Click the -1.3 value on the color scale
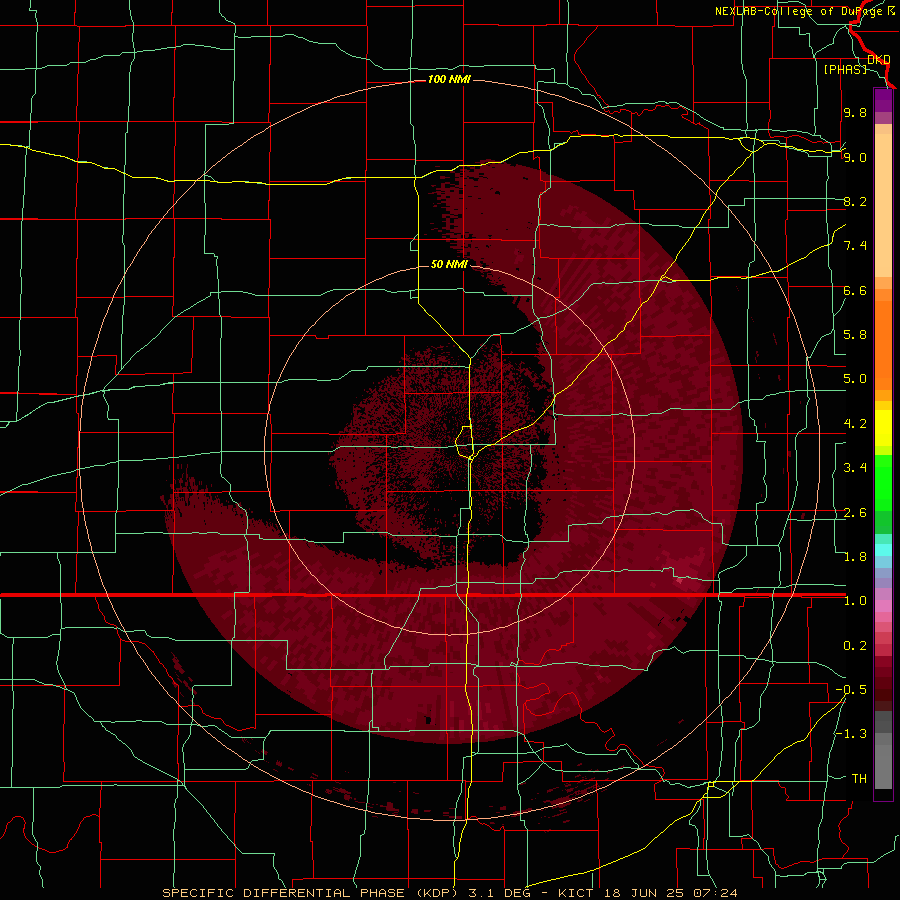This screenshot has width=900, height=900. point(851,734)
